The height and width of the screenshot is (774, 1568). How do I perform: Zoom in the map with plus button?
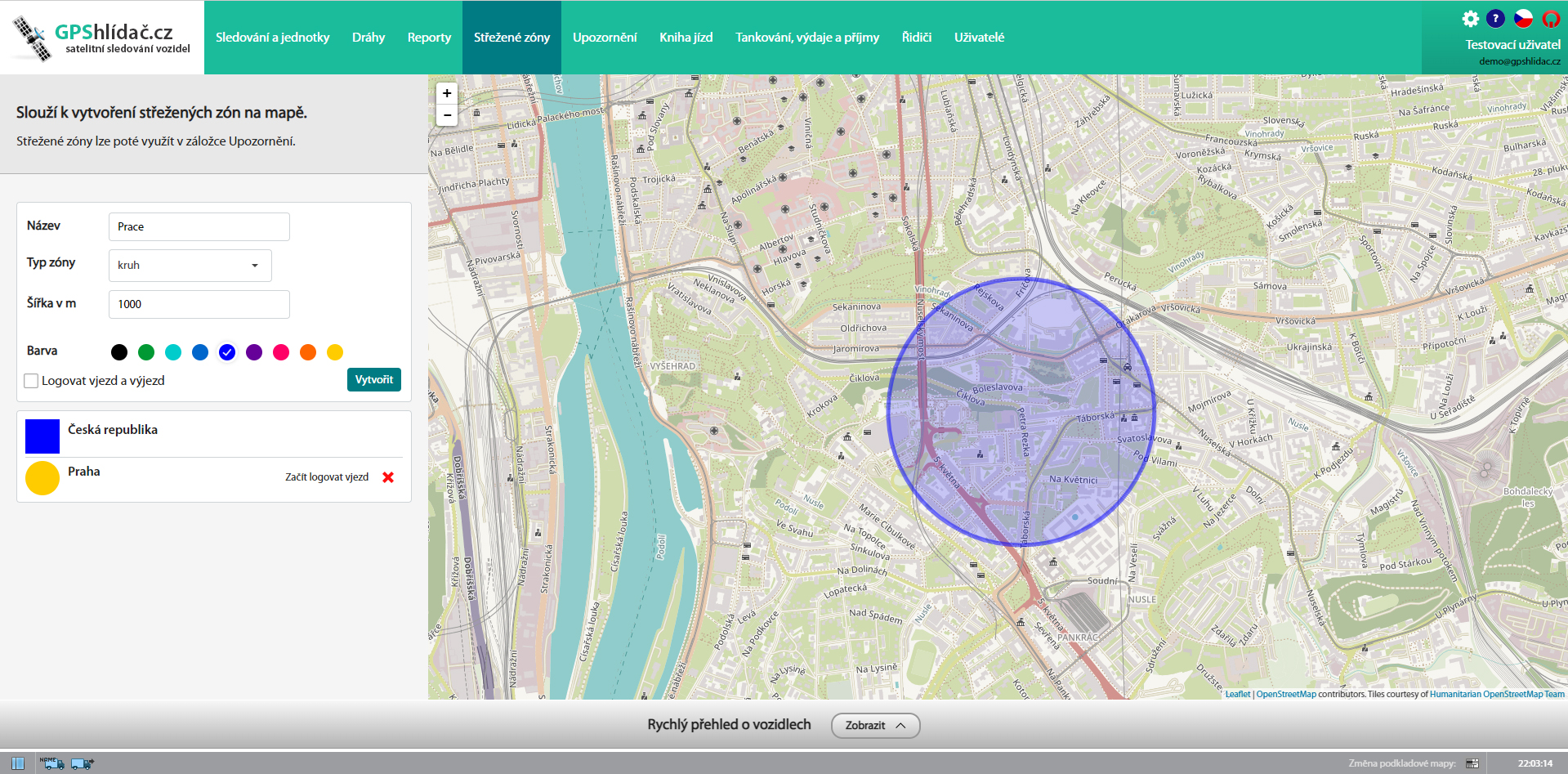(x=447, y=93)
